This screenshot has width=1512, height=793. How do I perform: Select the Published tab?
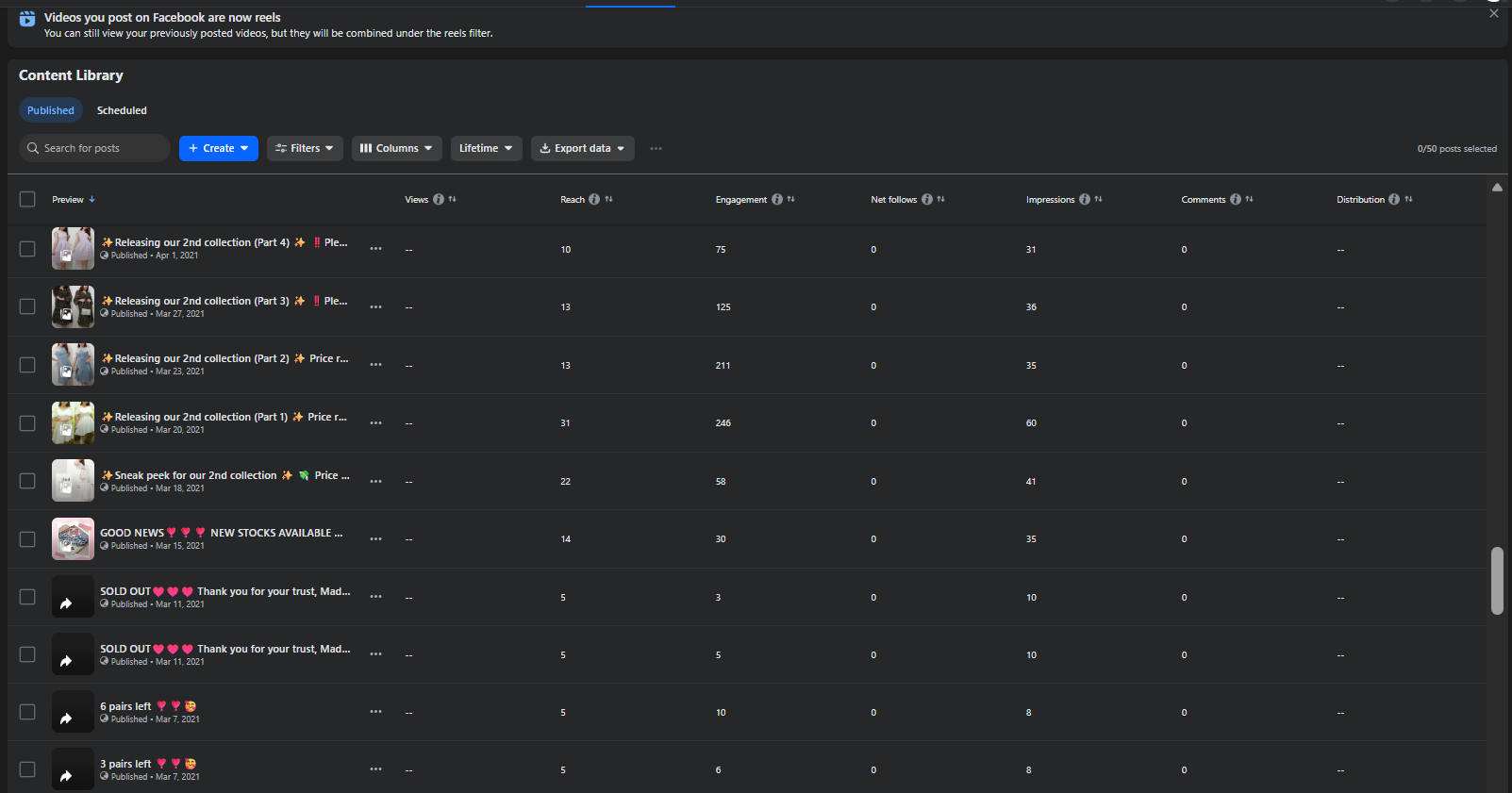[x=51, y=110]
